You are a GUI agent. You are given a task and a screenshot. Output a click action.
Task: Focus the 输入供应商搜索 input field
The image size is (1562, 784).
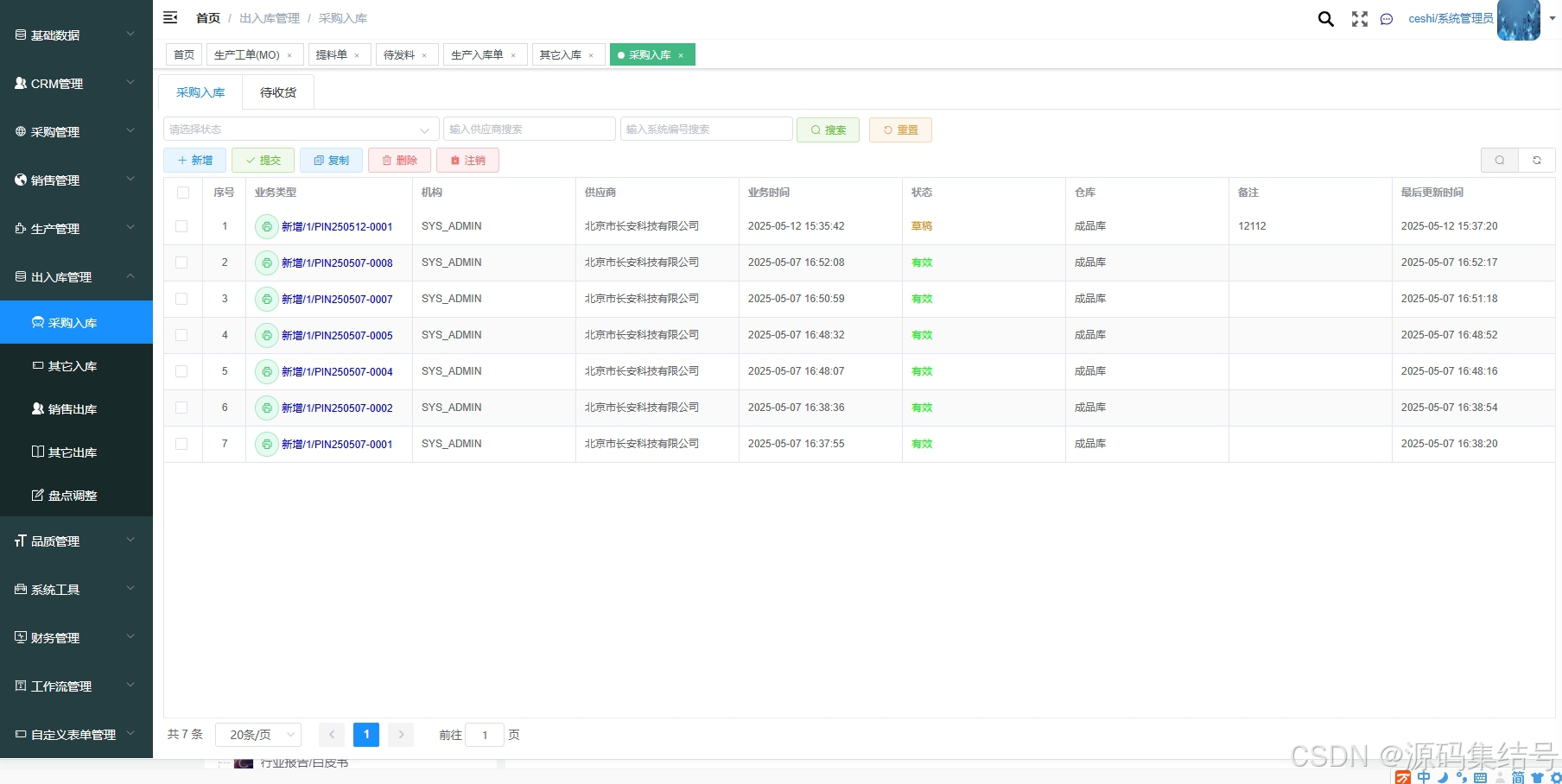click(530, 130)
